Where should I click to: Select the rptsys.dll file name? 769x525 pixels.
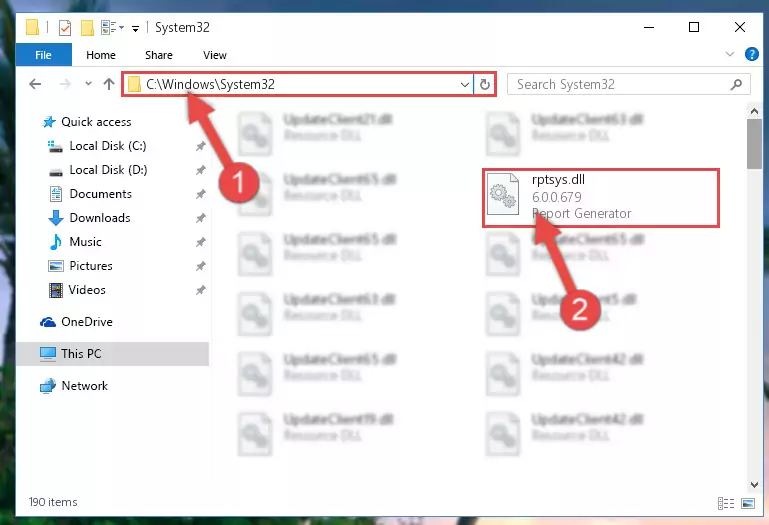tap(558, 180)
